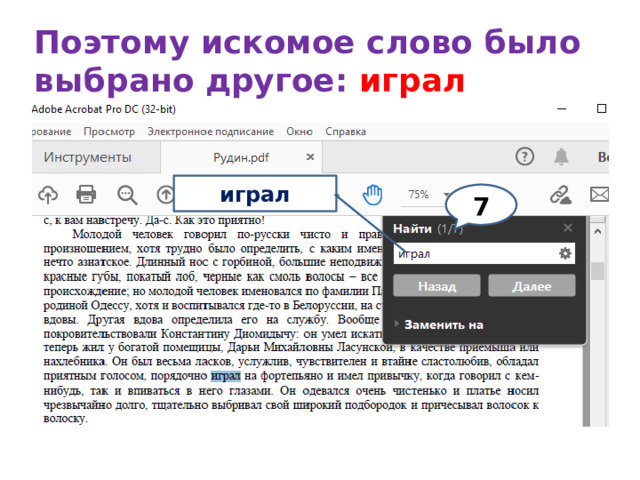This screenshot has height=480, width=640.
Task: Open the Электронное подписание menu
Action: coord(211,132)
